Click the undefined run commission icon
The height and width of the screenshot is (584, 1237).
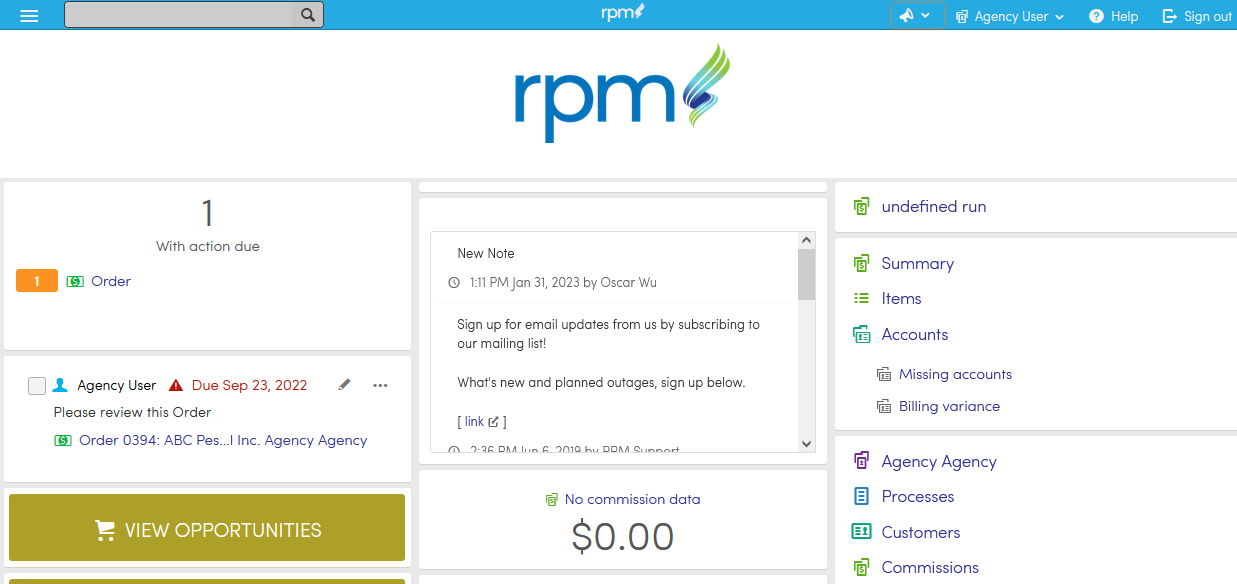(x=861, y=207)
